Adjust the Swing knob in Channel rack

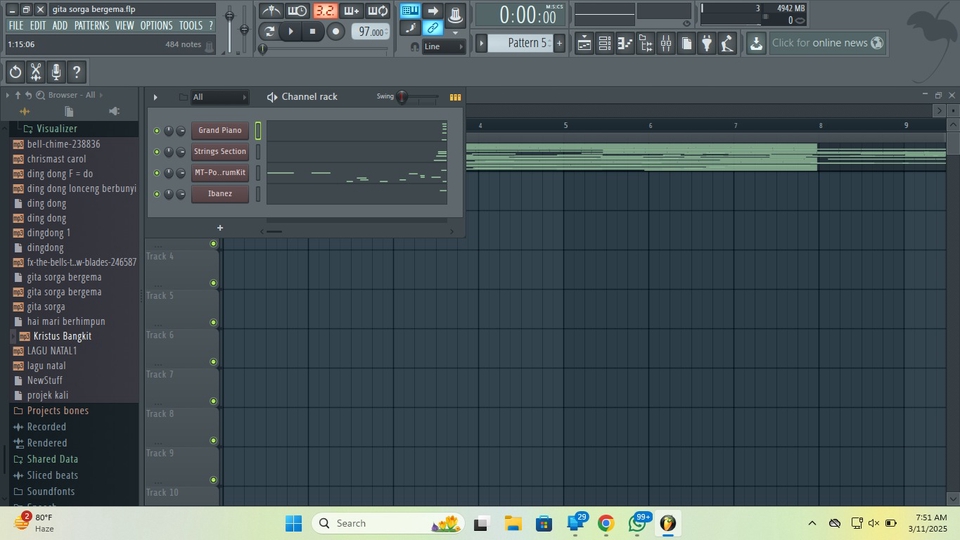pos(402,97)
